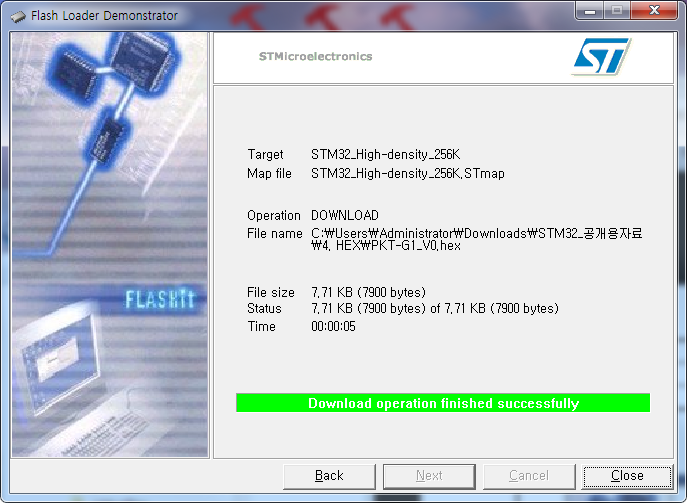Minimize the Flash Loader Demonstrator window

click(x=590, y=11)
